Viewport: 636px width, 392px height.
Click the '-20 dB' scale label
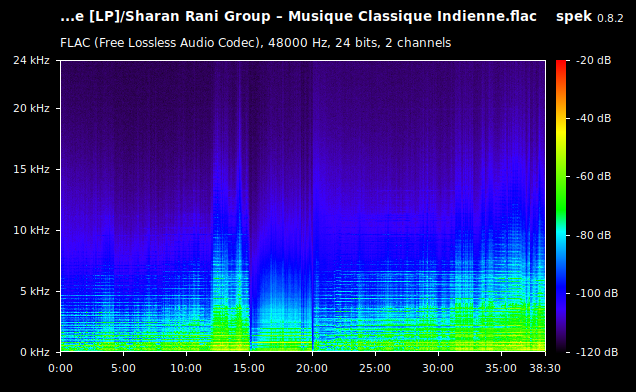point(594,60)
